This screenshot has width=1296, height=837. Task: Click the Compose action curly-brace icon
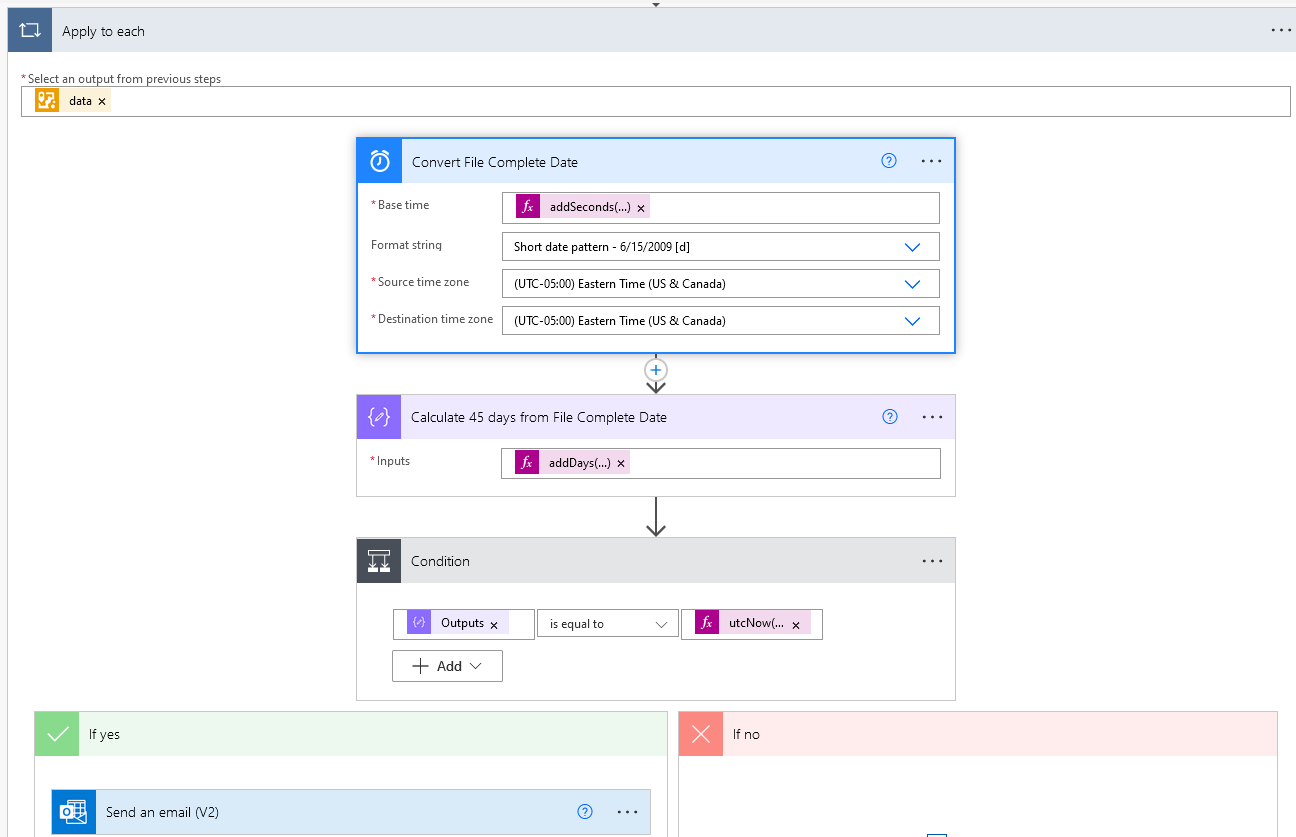tap(379, 417)
